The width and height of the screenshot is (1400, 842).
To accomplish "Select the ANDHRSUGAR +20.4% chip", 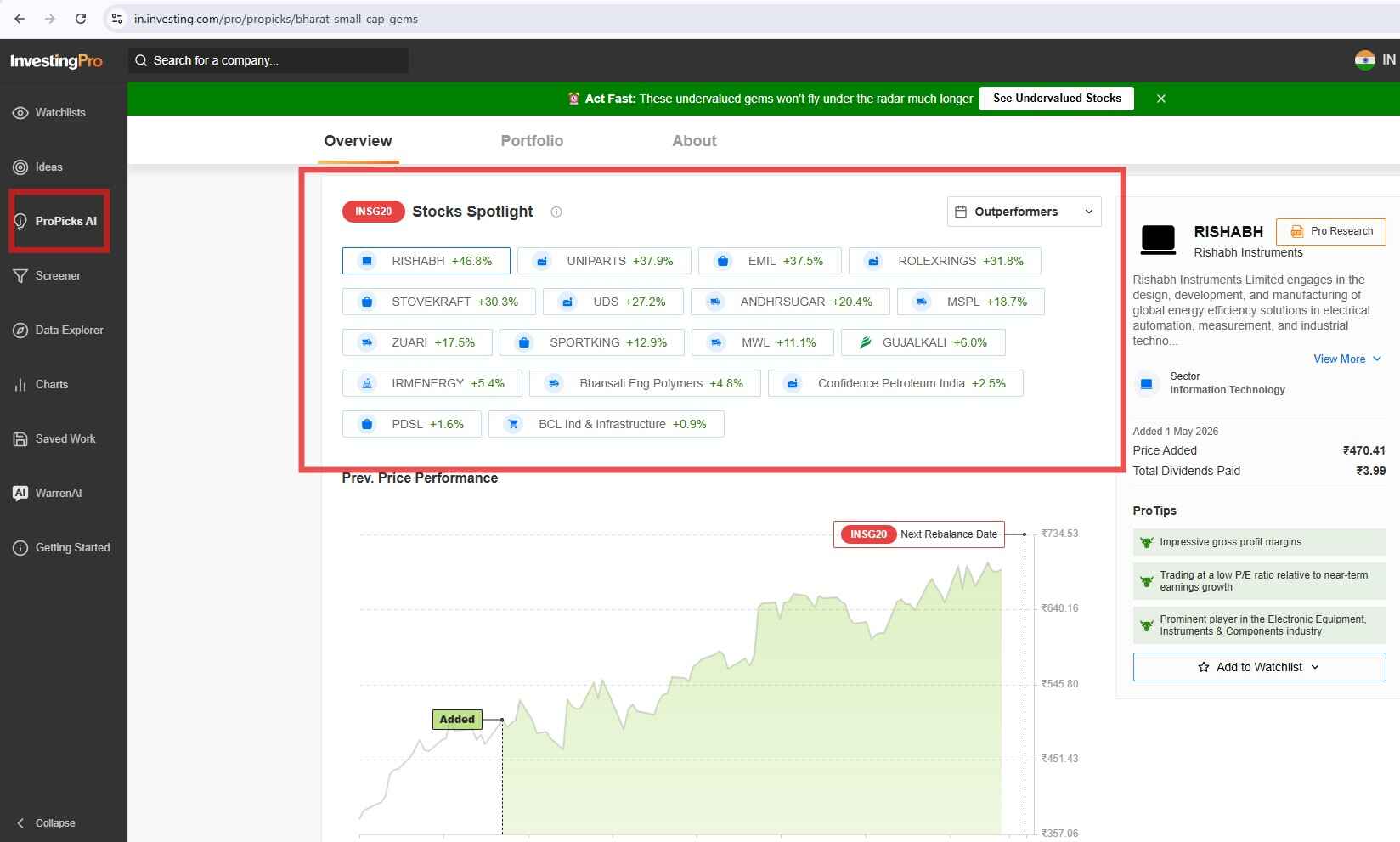I will click(x=790, y=302).
